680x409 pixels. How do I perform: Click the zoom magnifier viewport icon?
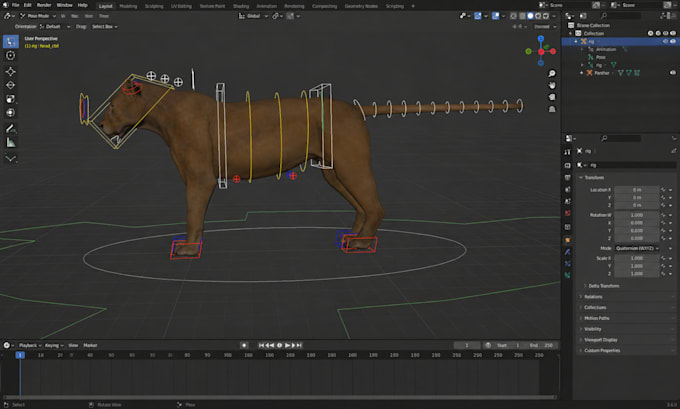552,73
